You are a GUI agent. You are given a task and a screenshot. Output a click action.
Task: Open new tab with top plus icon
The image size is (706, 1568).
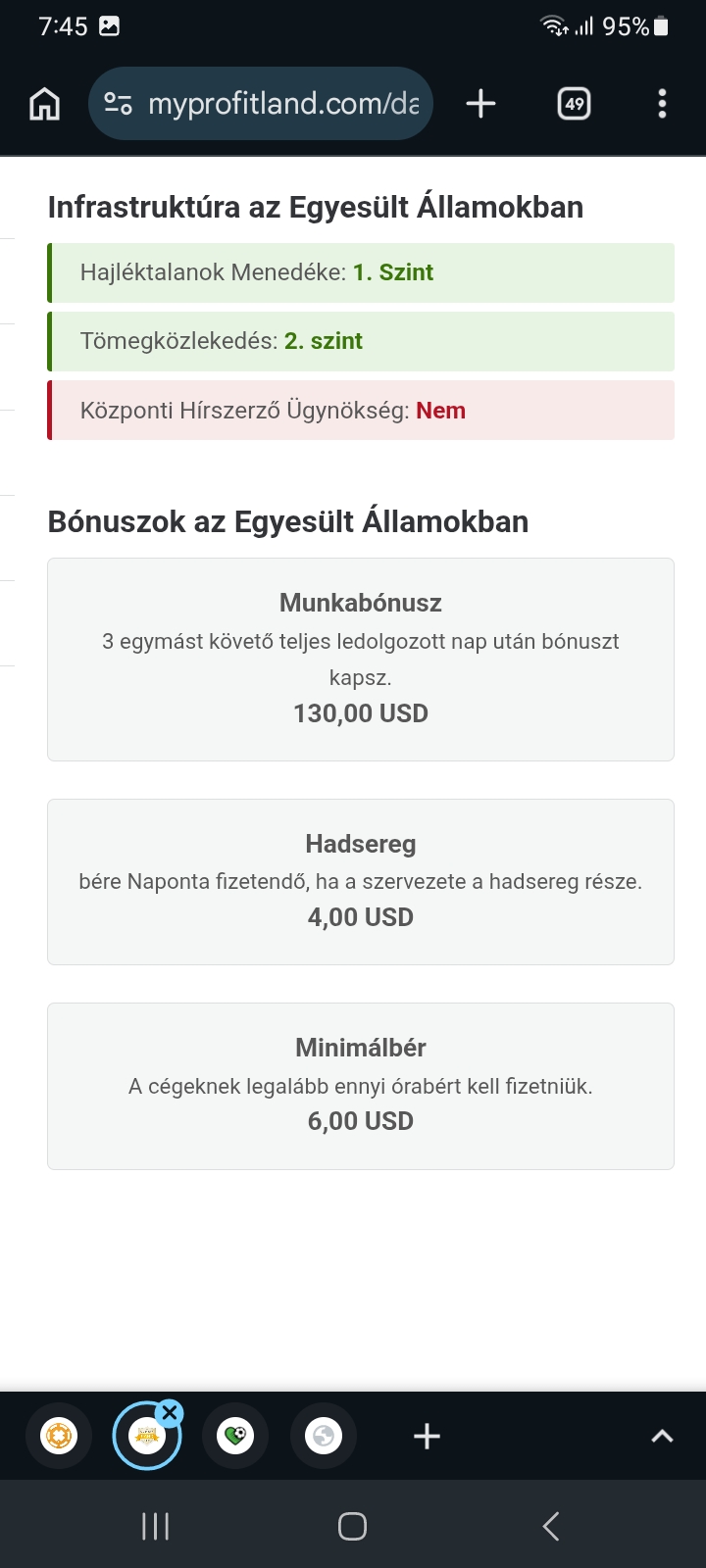[480, 104]
